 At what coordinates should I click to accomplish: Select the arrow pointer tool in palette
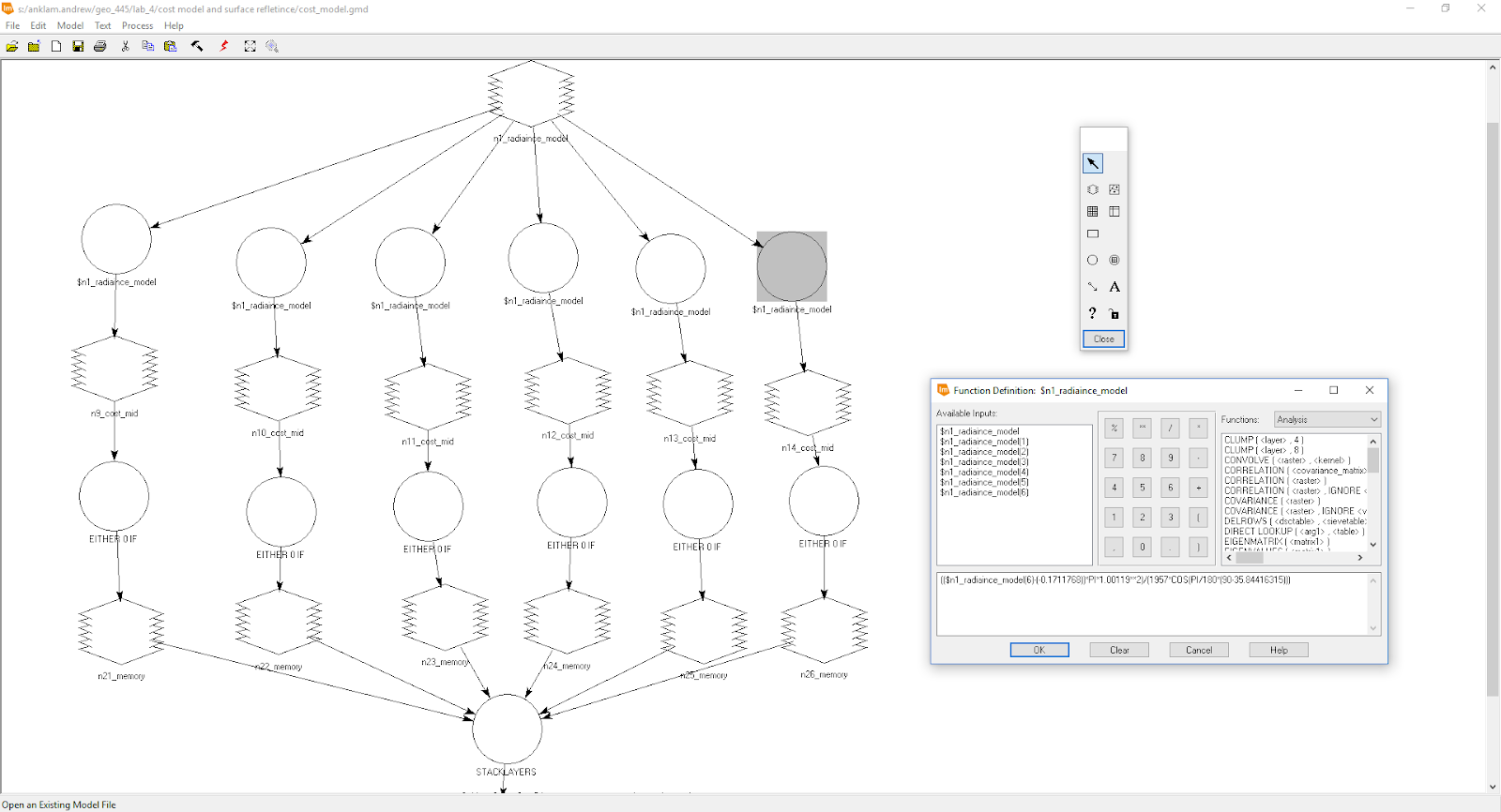click(1093, 163)
